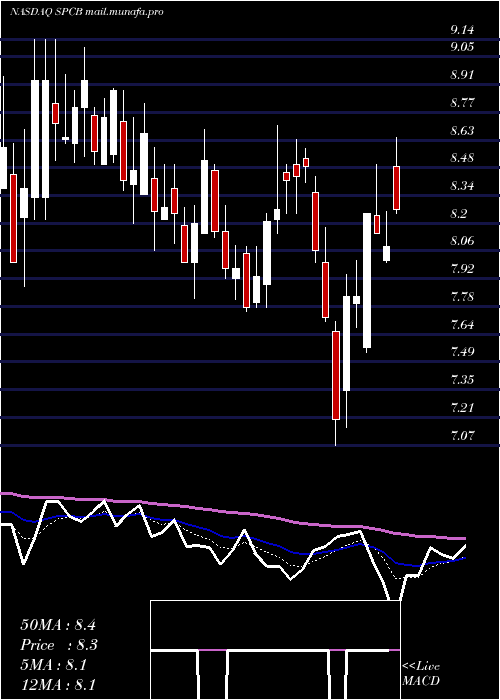Click the 8.63 price axis label
Viewport: 500px width, 700px height.
462,130
